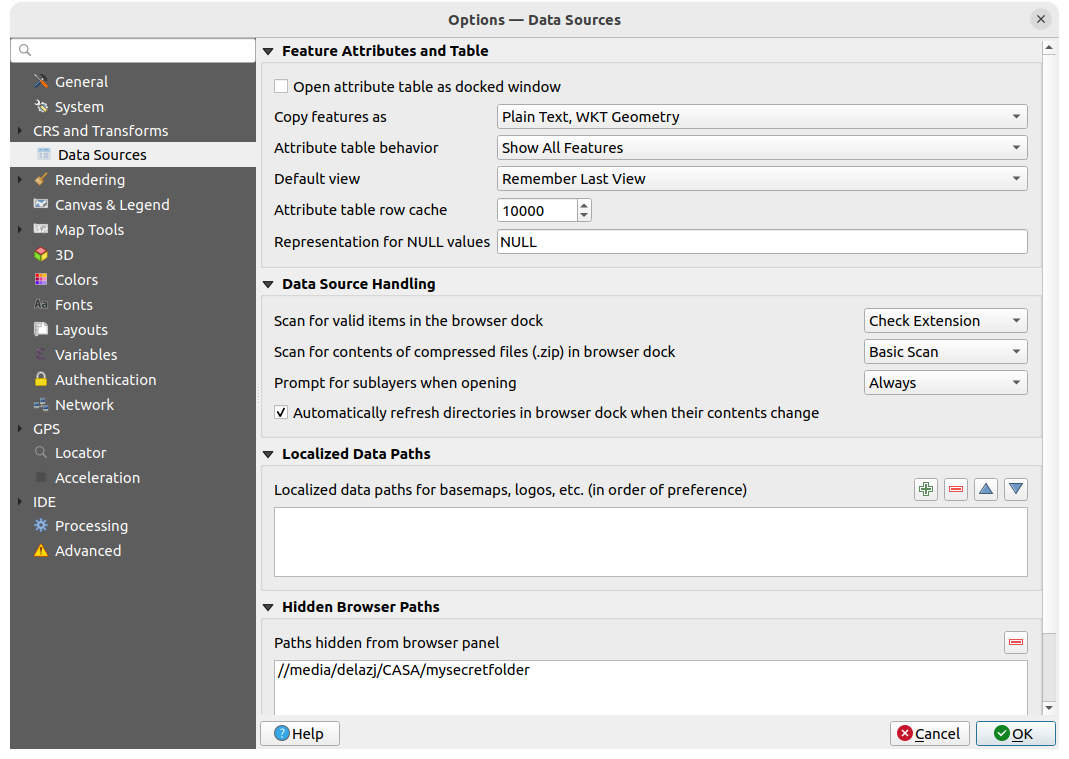Enable opening attribute table as docked window
Image resolution: width=1069 pixels, height=759 pixels.
tap(281, 86)
